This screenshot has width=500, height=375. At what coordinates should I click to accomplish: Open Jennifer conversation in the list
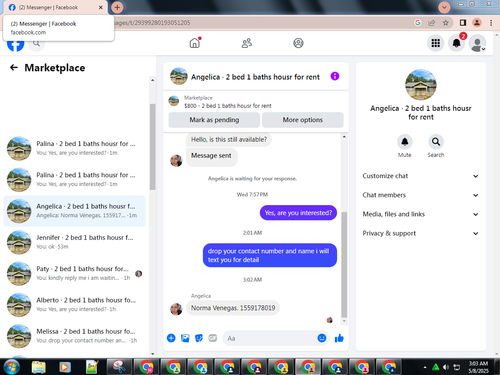coord(75,242)
